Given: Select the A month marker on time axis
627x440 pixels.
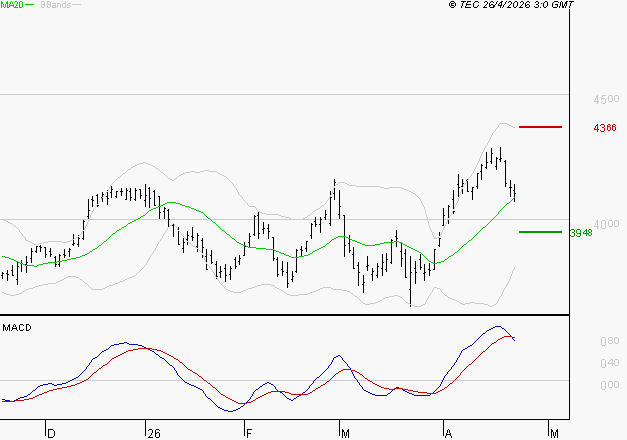Looking at the screenshot, I should click(x=448, y=434).
